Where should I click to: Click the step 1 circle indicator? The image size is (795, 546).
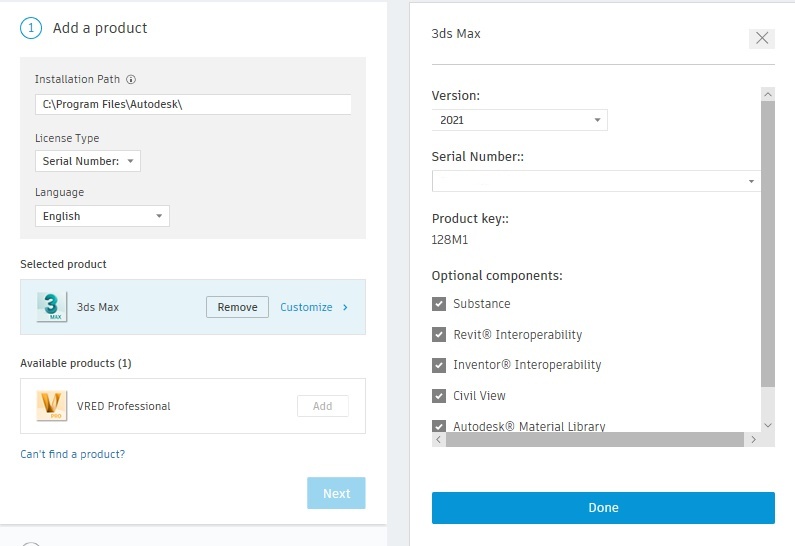pyautogui.click(x=31, y=28)
